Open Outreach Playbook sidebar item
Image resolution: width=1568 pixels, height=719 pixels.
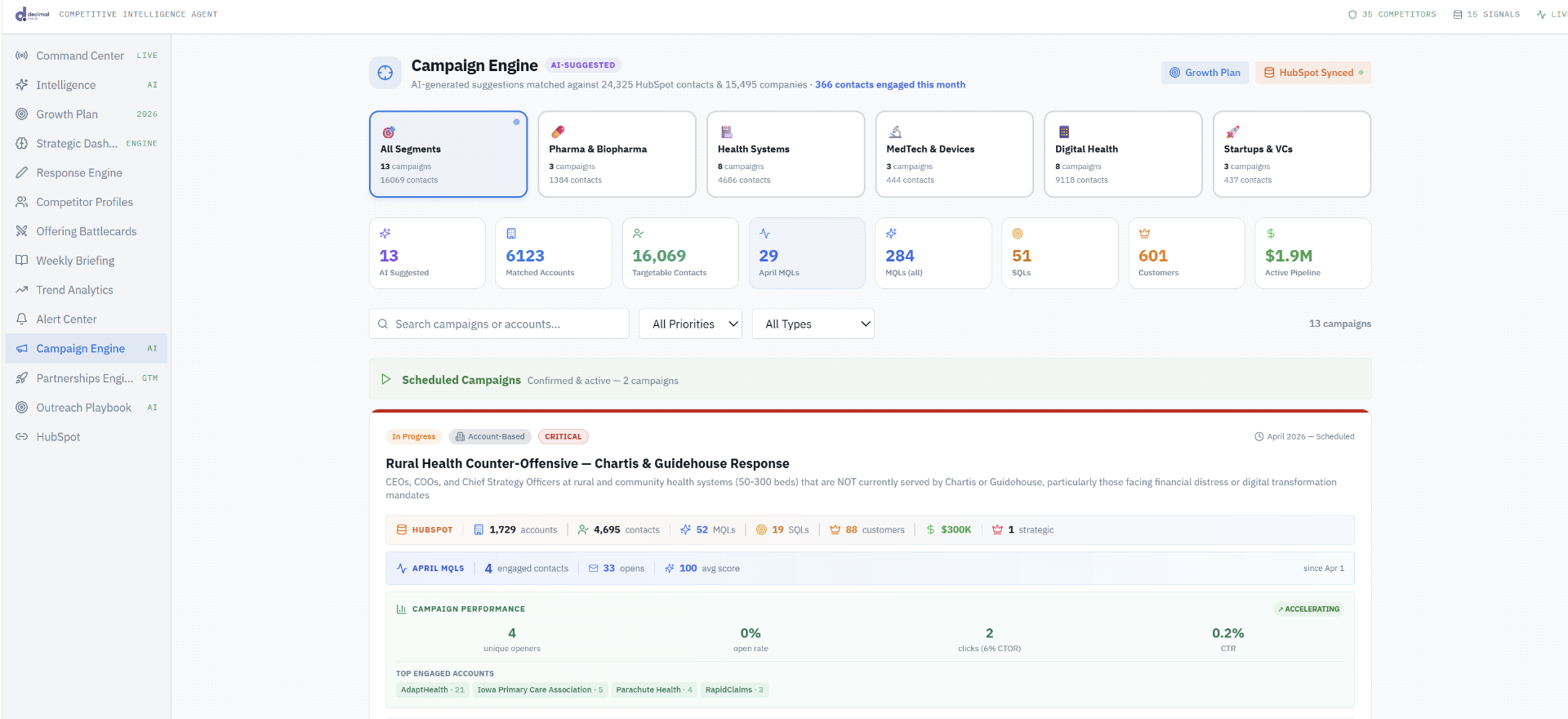pyautogui.click(x=87, y=408)
